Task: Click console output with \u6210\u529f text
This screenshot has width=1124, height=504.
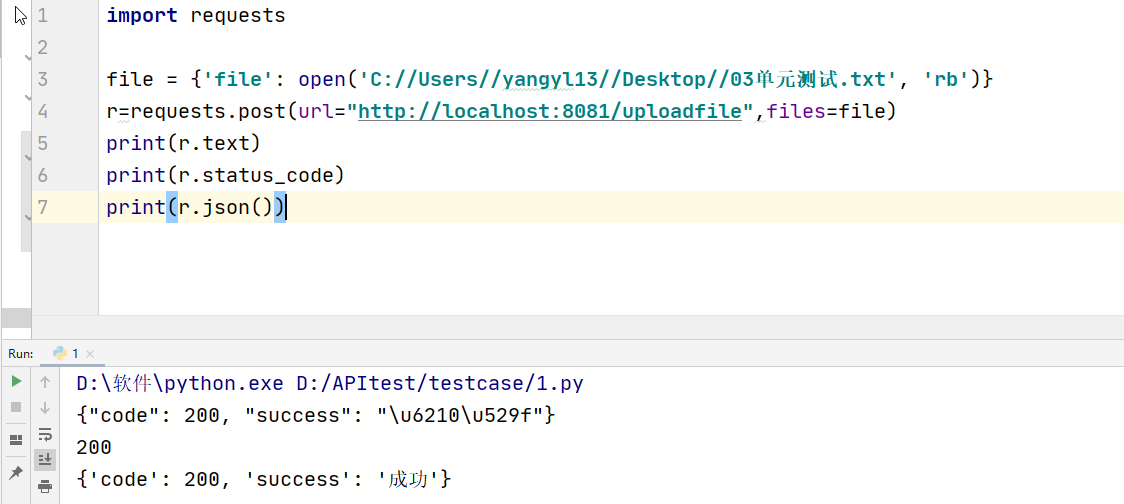Action: (316, 415)
